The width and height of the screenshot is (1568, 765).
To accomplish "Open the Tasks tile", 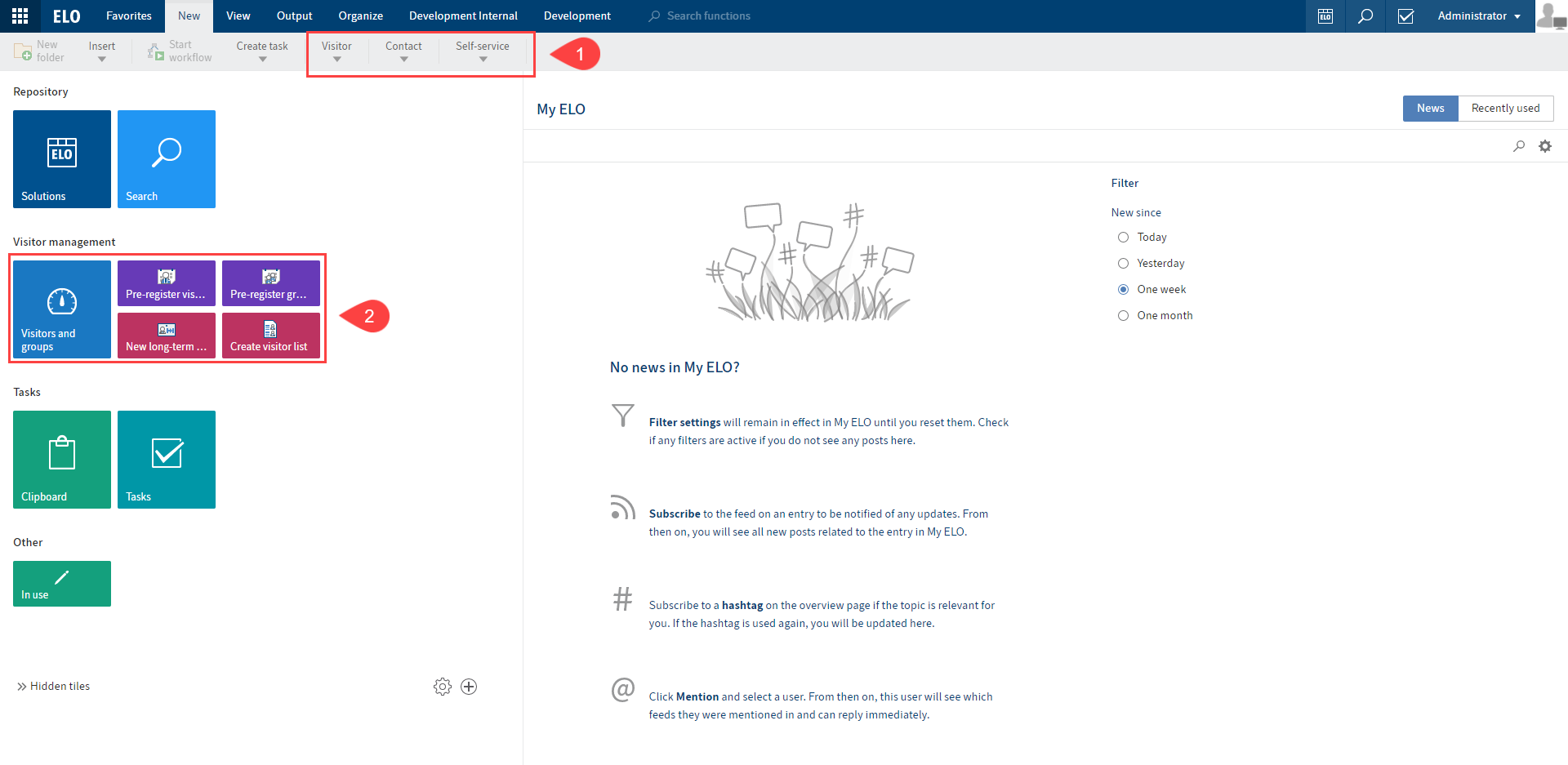I will click(167, 460).
